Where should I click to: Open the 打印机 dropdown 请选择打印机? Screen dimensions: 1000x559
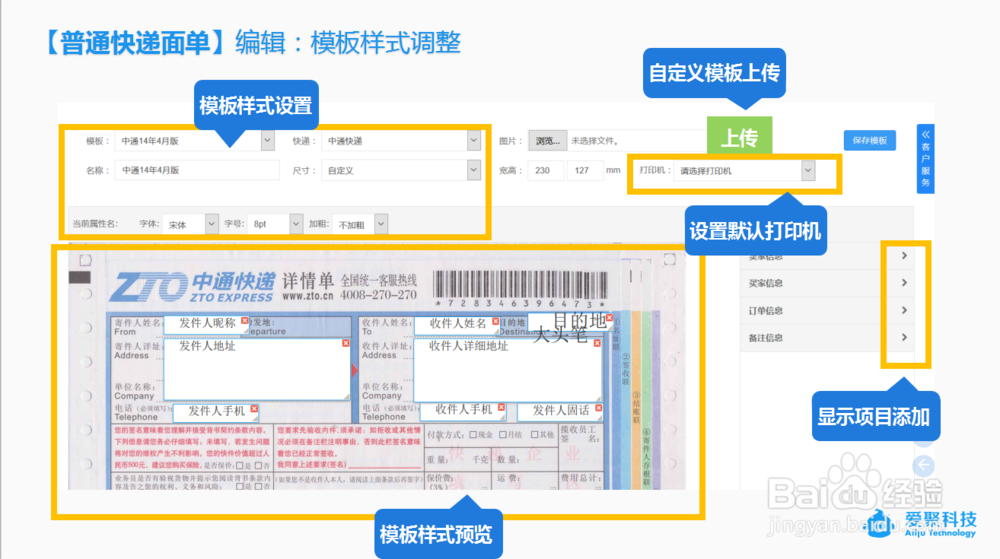point(744,171)
